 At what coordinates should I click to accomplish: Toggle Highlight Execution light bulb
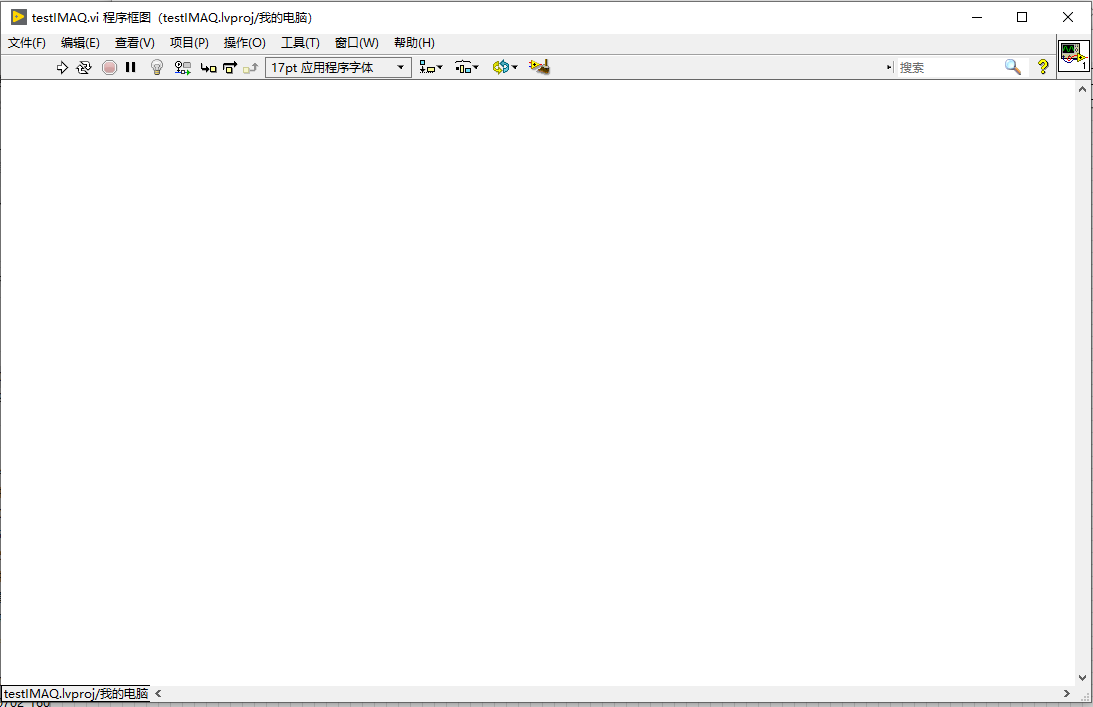157,68
